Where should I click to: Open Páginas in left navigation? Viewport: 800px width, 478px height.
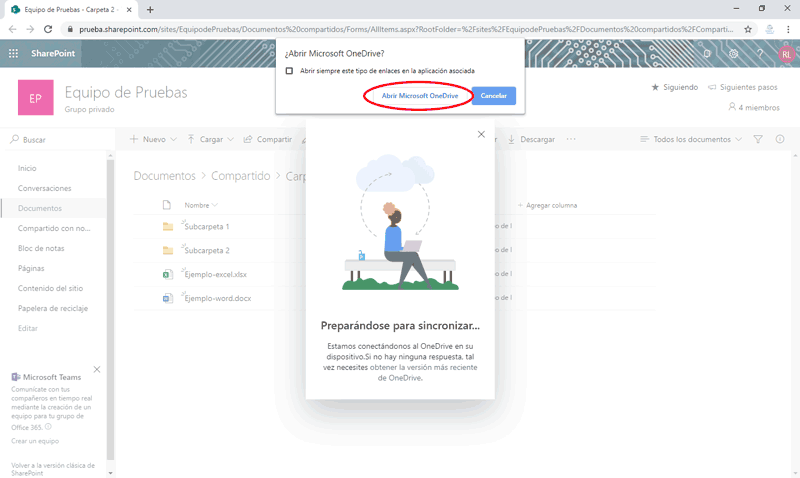click(x=31, y=268)
